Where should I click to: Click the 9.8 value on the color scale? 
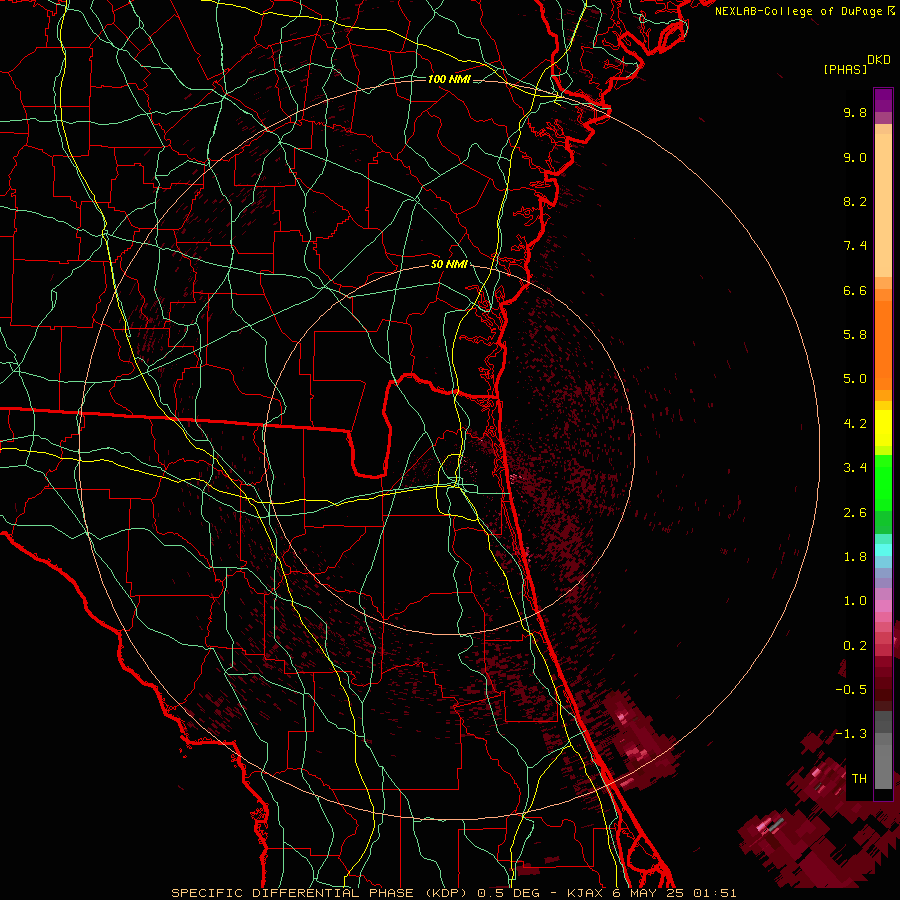tap(855, 112)
